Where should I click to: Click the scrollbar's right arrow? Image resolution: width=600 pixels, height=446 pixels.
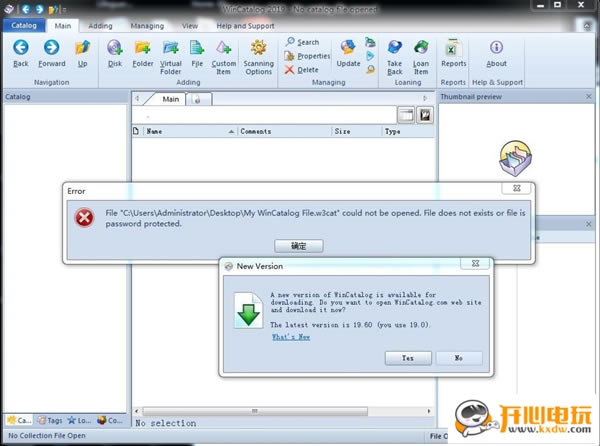(x=429, y=411)
